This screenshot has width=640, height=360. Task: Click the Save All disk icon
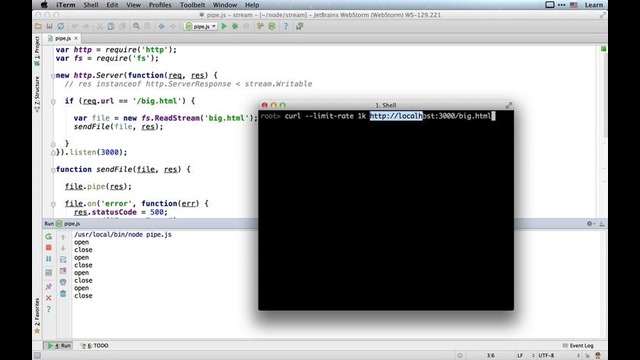pos(49,27)
